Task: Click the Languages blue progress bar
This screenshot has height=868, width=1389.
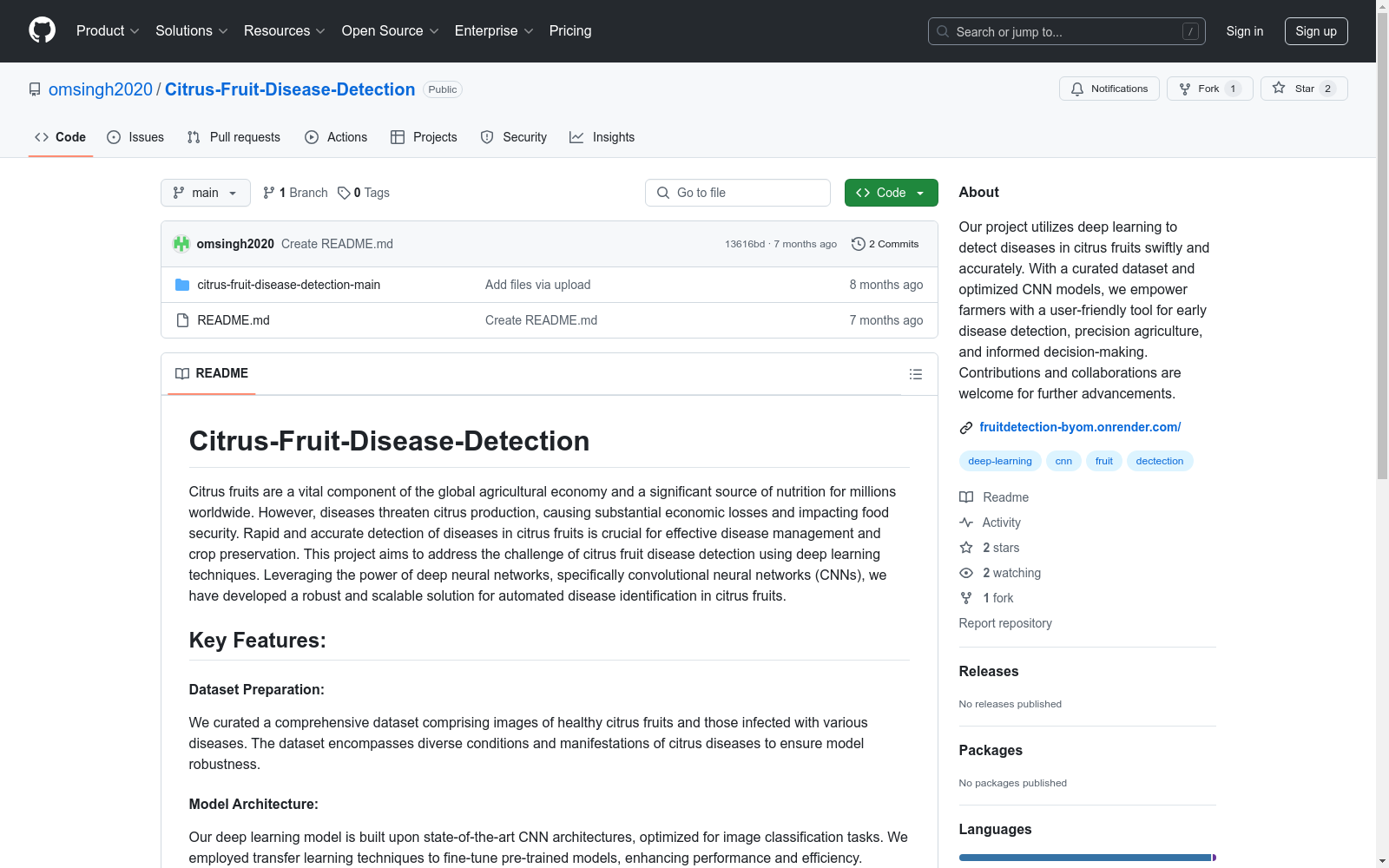Action: pyautogui.click(x=1085, y=858)
